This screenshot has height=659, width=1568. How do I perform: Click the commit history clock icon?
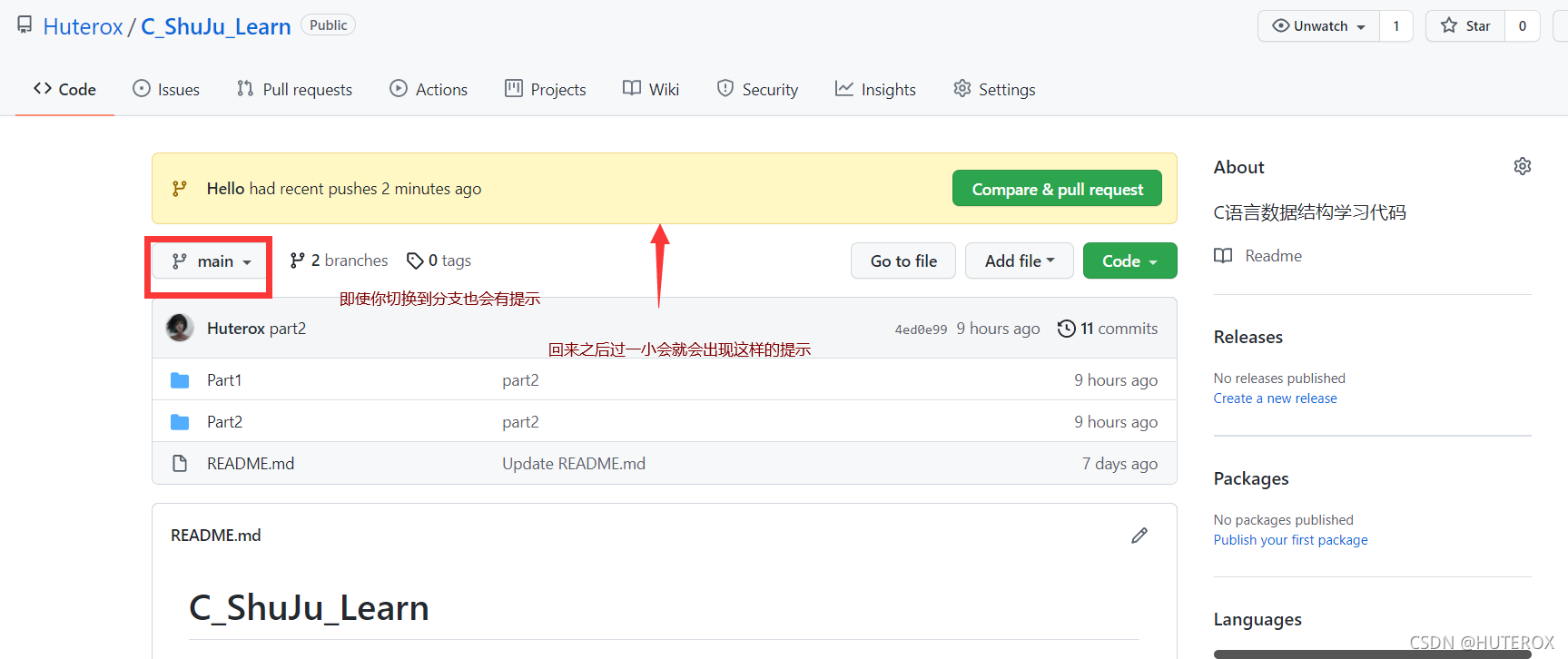[1067, 329]
